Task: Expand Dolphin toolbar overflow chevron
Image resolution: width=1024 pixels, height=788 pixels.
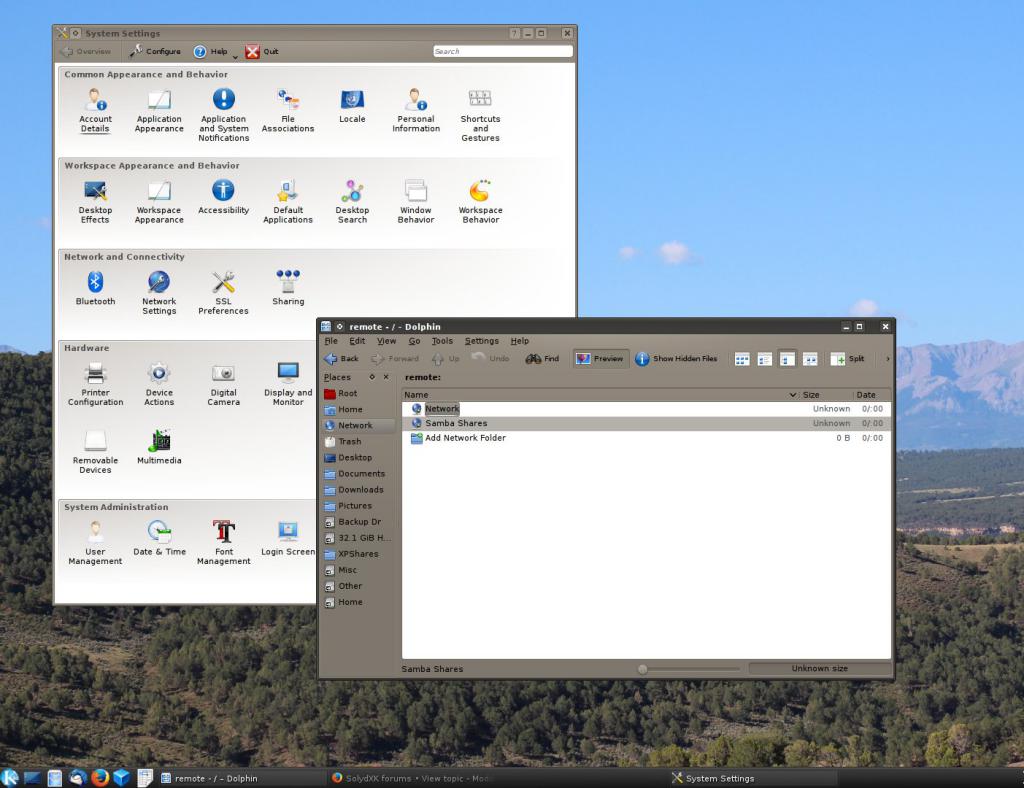Action: click(x=888, y=358)
